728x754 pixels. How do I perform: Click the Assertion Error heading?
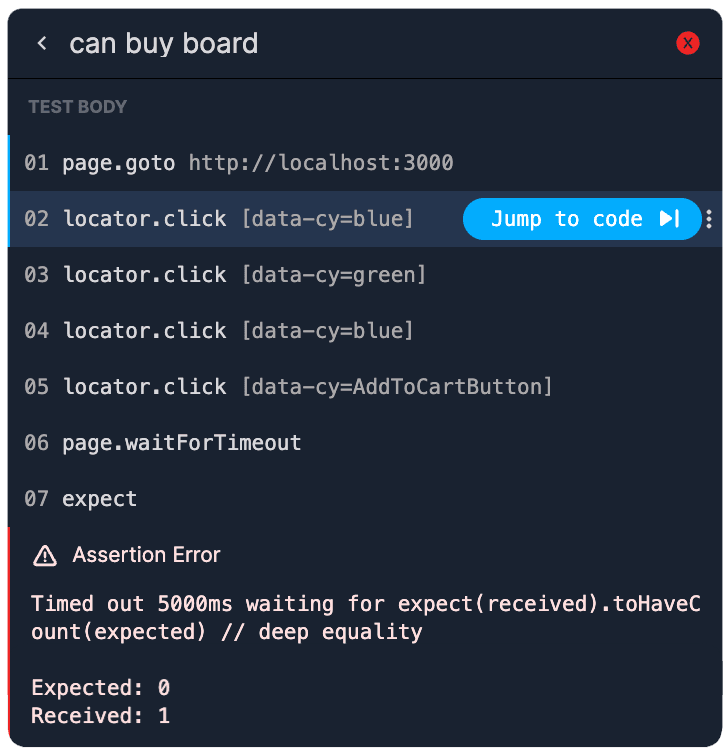click(x=146, y=555)
